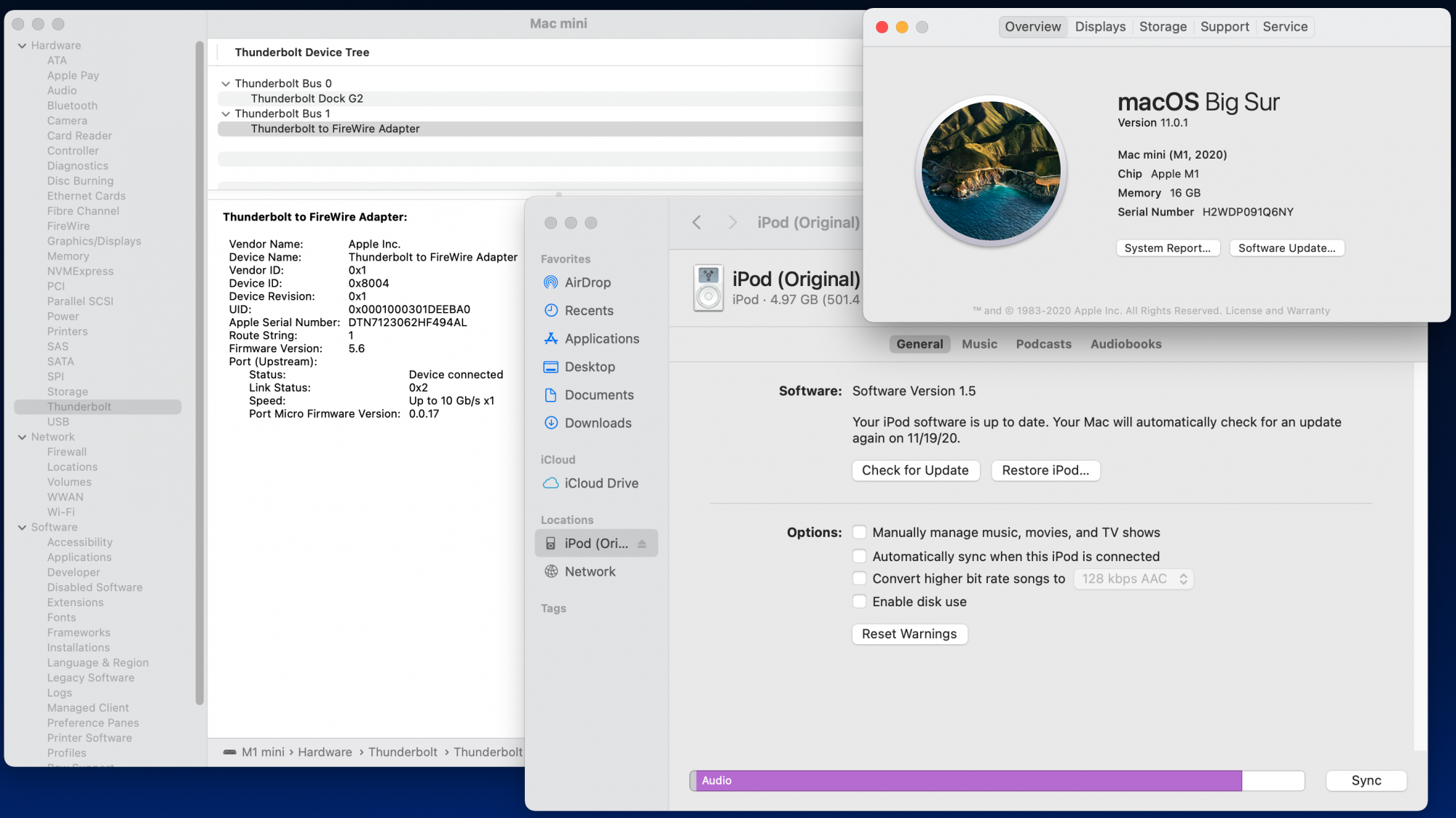Click the Software Update... button
1456x818 pixels.
pos(1286,248)
